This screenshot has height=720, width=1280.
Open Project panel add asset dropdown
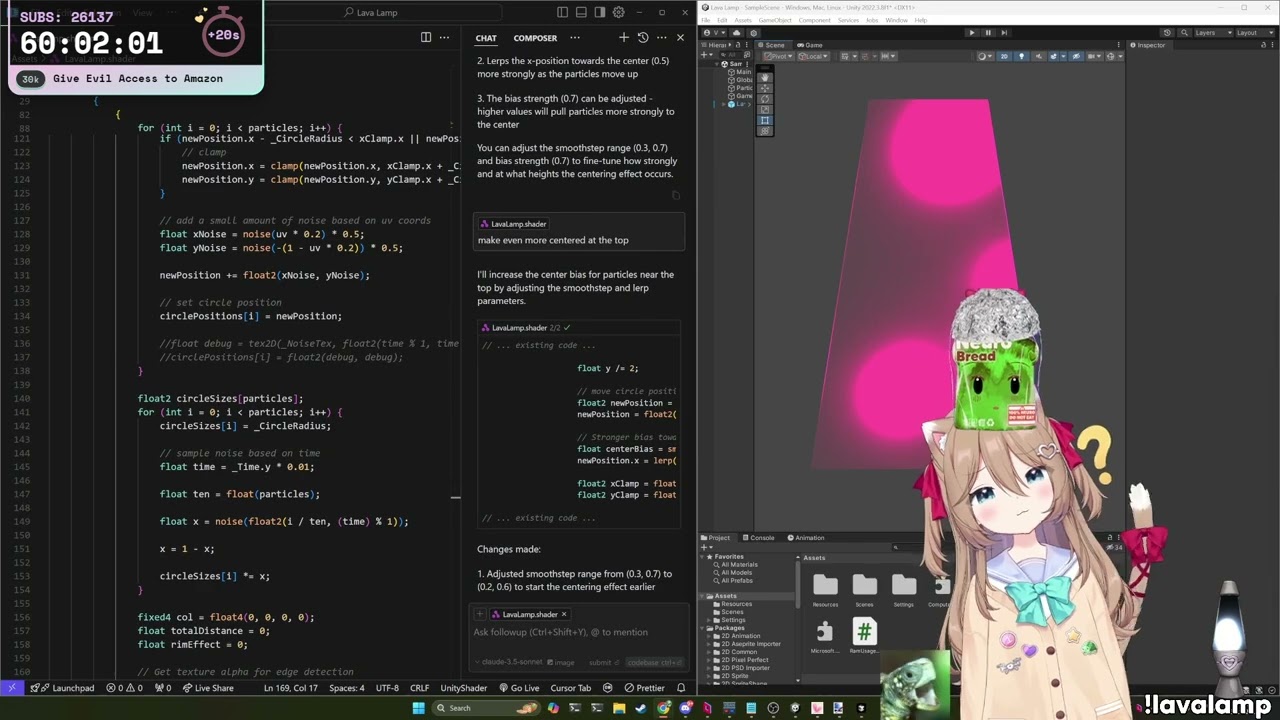tap(707, 547)
